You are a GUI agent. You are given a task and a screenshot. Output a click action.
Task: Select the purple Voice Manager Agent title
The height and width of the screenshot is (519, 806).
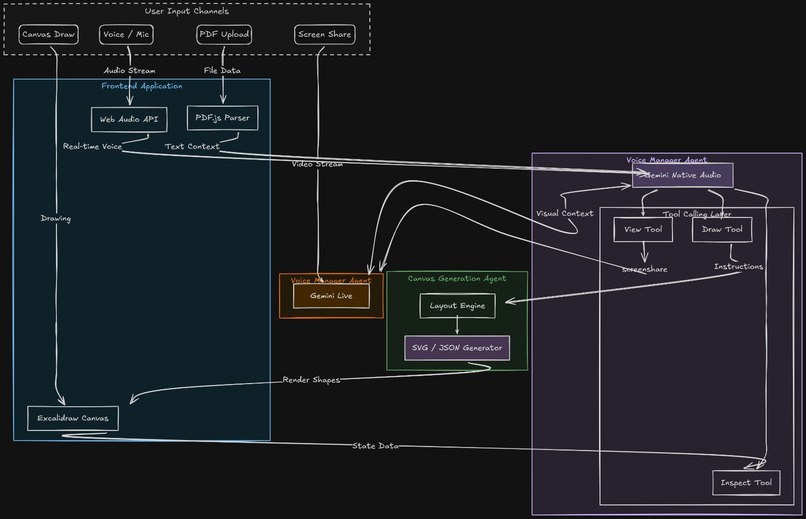[667, 160]
